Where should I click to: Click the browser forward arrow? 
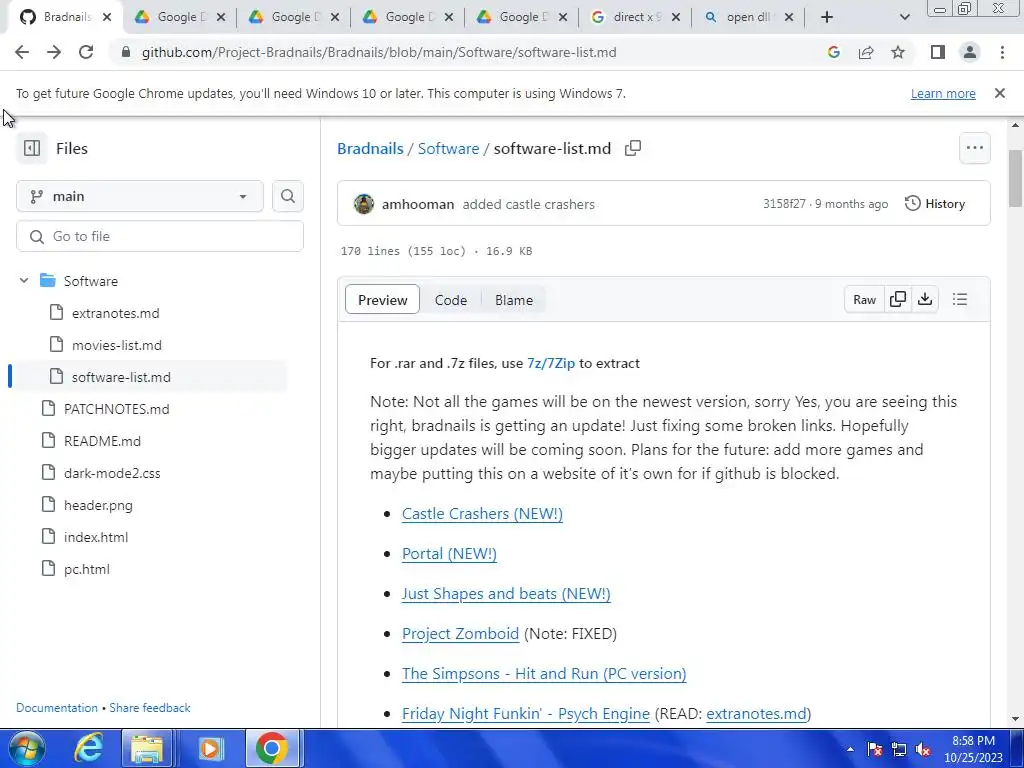coord(54,52)
